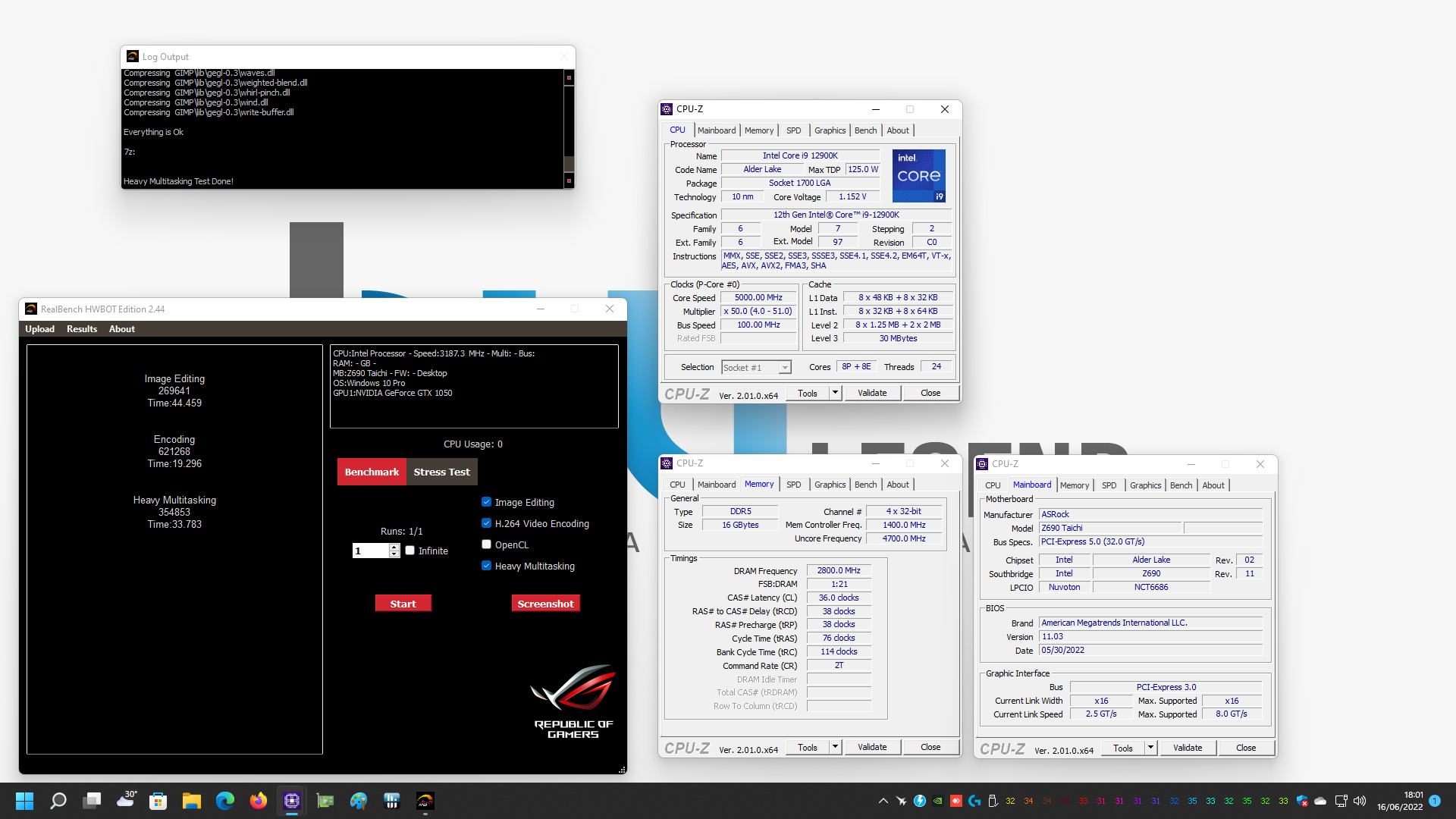Screen dimensions: 1456x819
Task: Click the safely remove USB tray icon
Action: [993, 801]
